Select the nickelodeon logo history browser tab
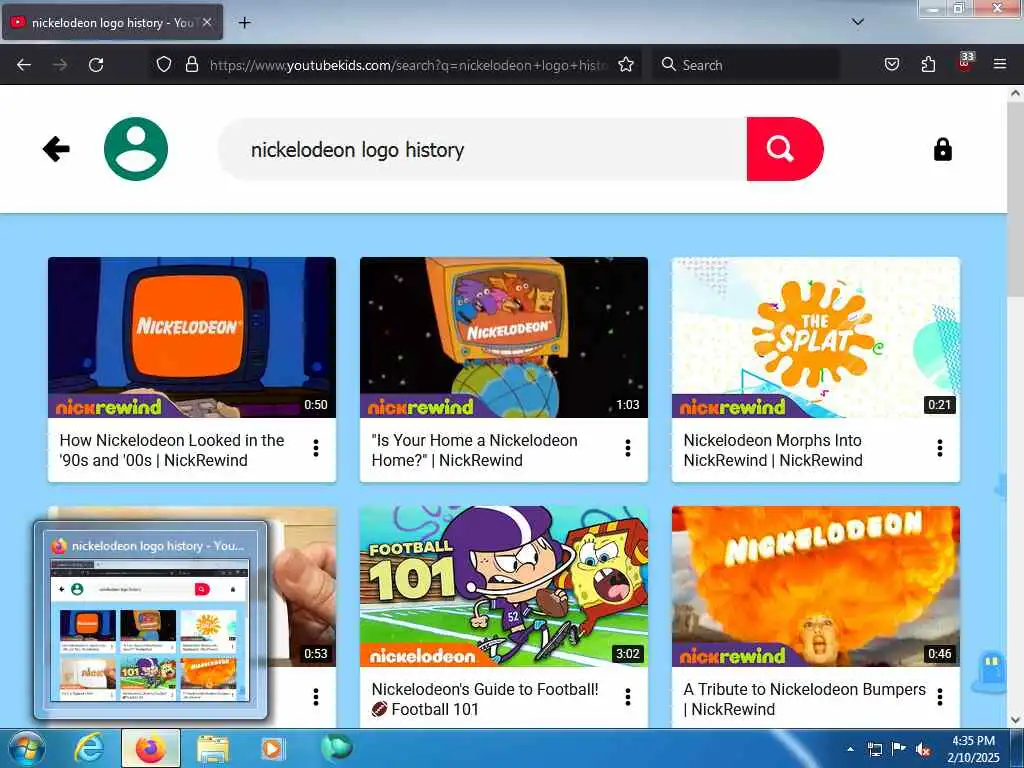The width and height of the screenshot is (1024, 768). 112,22
